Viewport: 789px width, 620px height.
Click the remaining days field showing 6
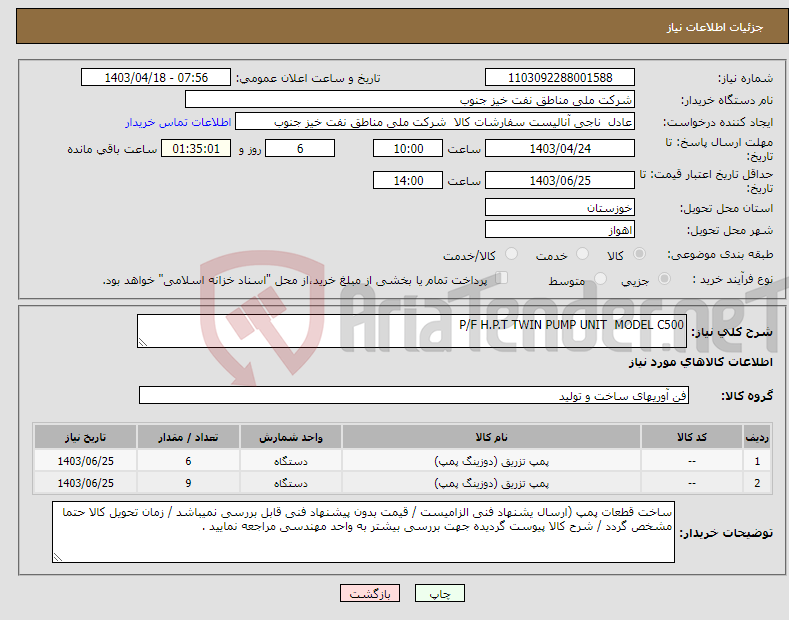[300, 148]
